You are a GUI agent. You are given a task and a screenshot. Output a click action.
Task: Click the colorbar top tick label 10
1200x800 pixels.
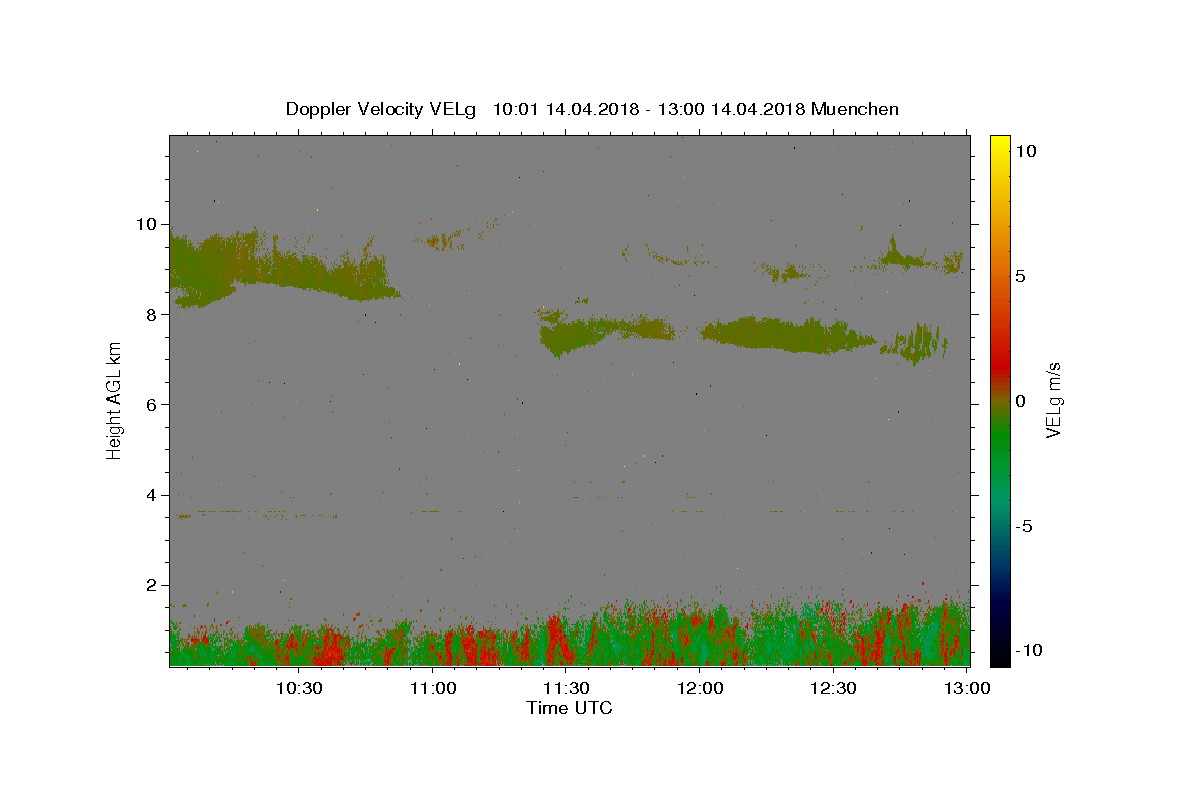(x=1025, y=151)
